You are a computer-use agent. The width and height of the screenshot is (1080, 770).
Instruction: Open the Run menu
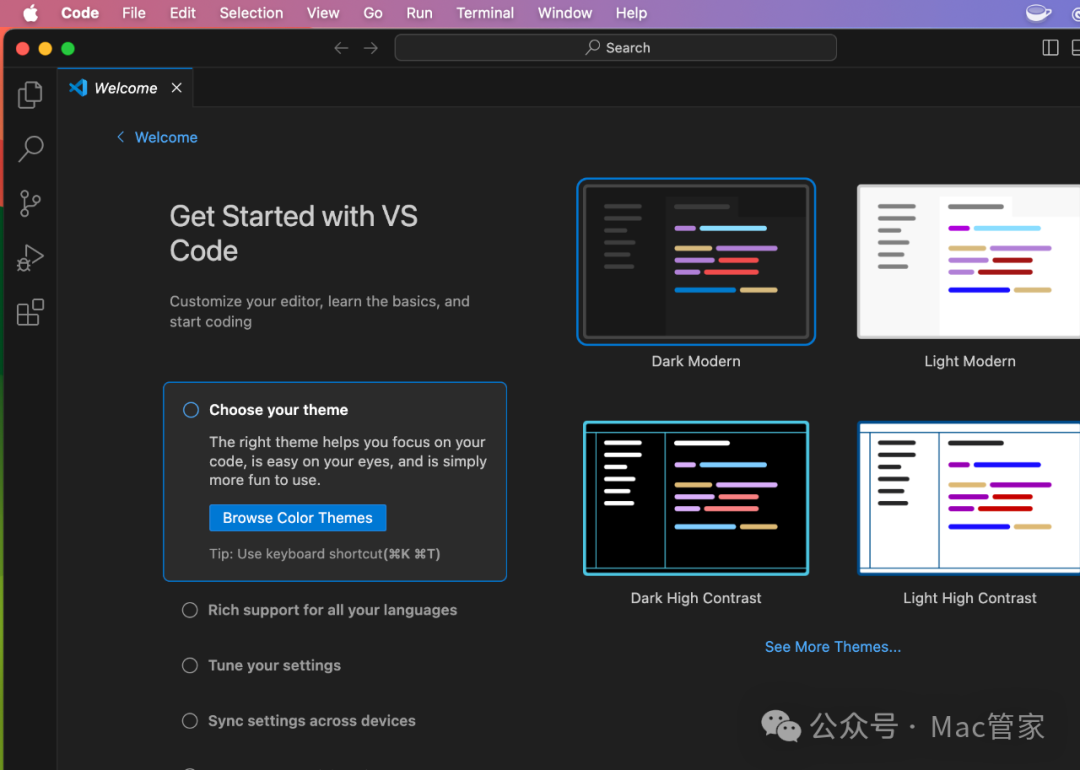(419, 13)
